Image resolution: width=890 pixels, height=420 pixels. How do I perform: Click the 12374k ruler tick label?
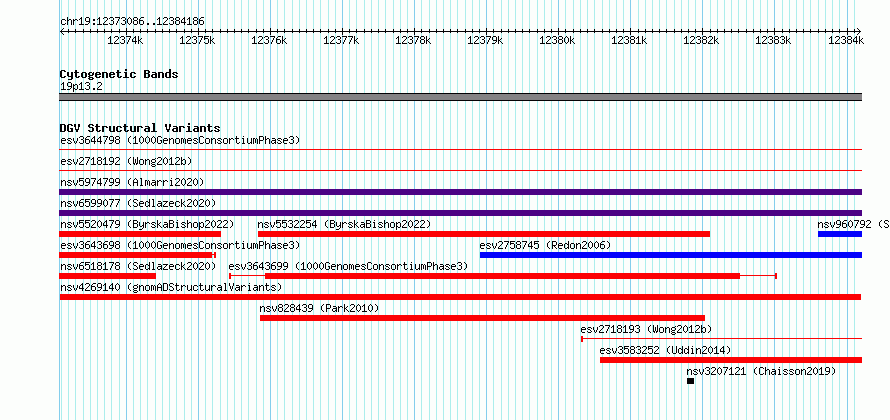click(x=125, y=40)
